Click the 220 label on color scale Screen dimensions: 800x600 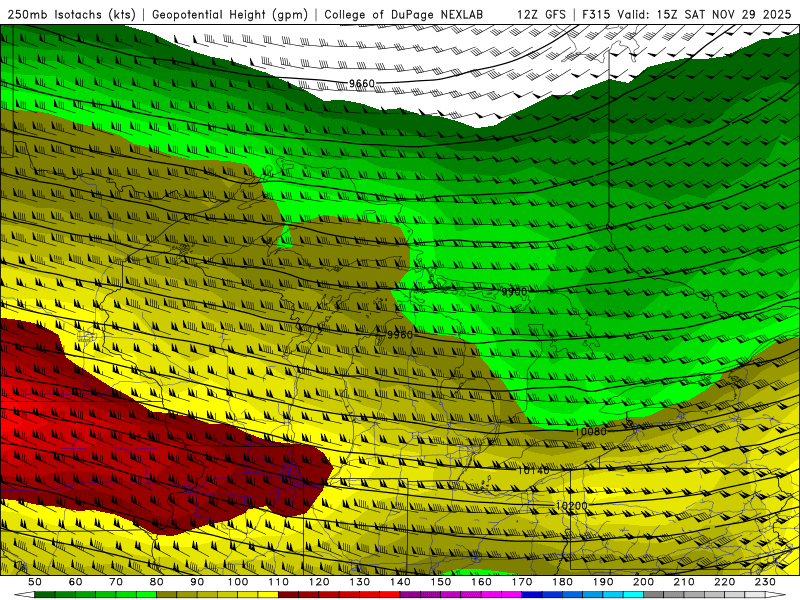(724, 582)
